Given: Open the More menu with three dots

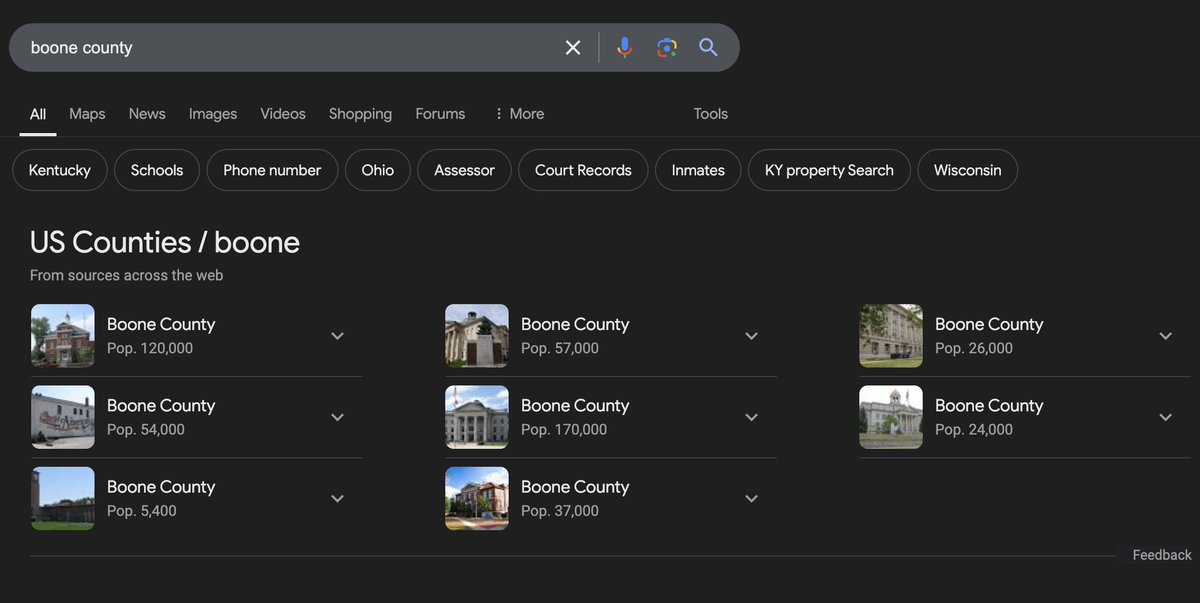Looking at the screenshot, I should pyautogui.click(x=519, y=114).
